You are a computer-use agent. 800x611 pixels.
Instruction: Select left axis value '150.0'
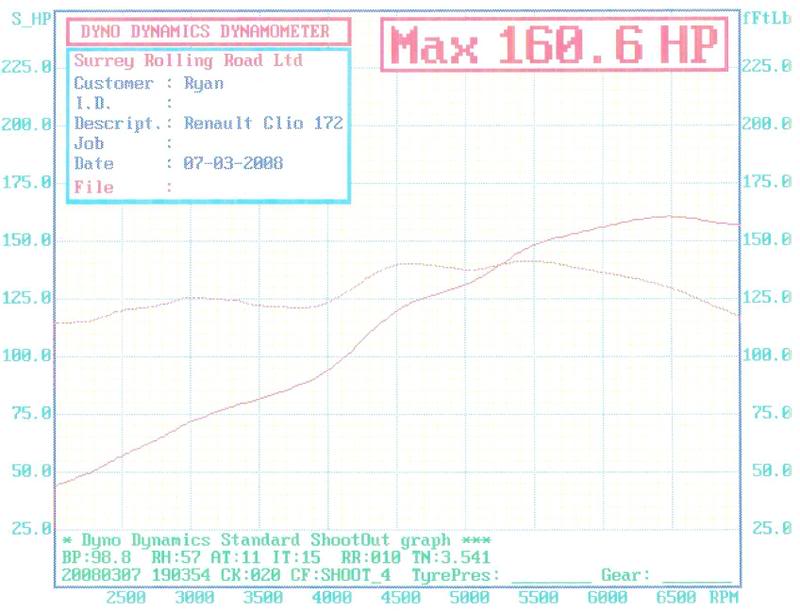click(27, 240)
